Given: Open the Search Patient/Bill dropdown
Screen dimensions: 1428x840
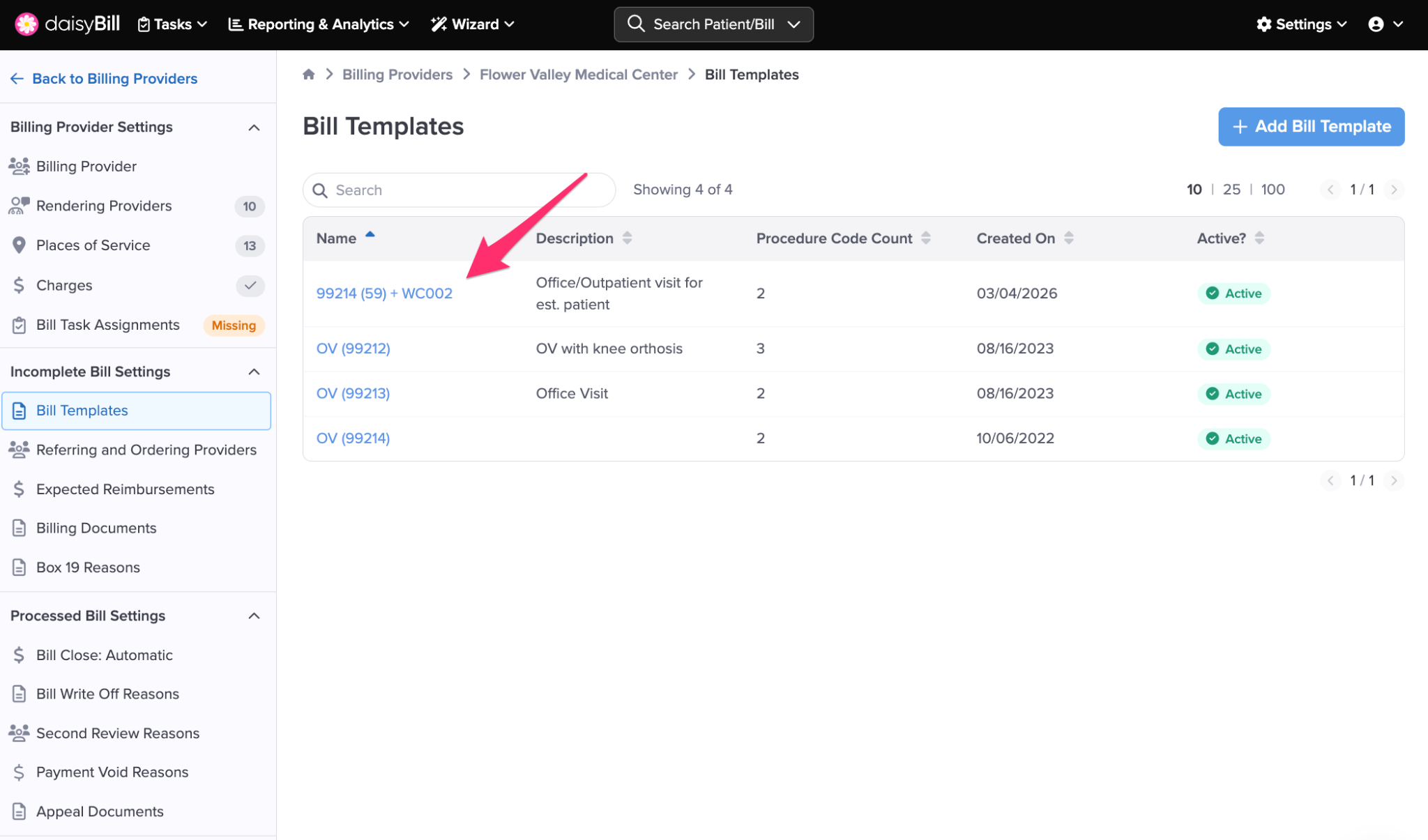Looking at the screenshot, I should click(x=793, y=24).
